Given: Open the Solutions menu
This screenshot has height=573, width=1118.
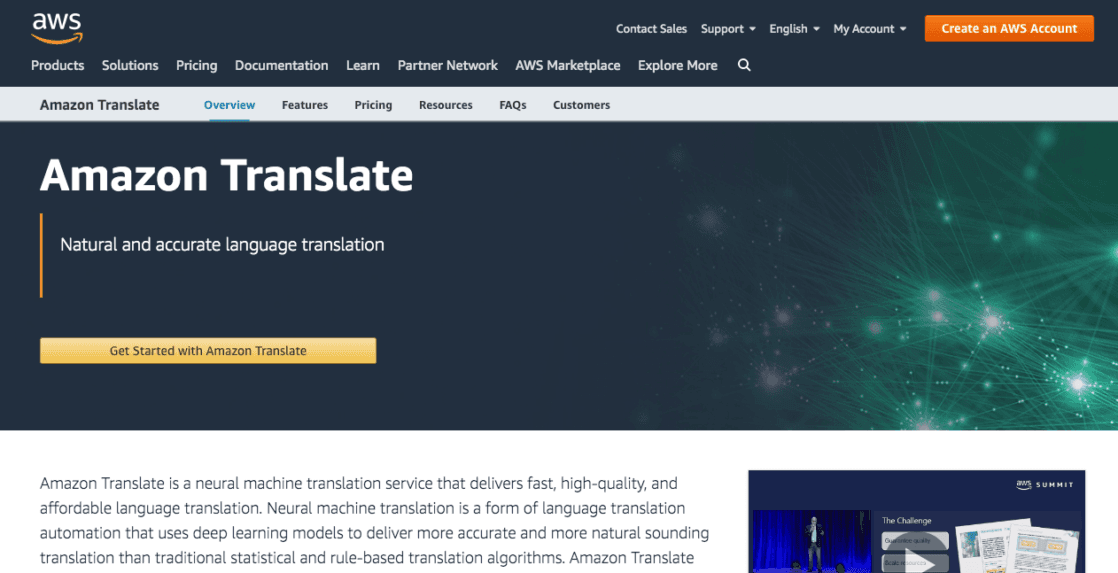Looking at the screenshot, I should pyautogui.click(x=130, y=65).
